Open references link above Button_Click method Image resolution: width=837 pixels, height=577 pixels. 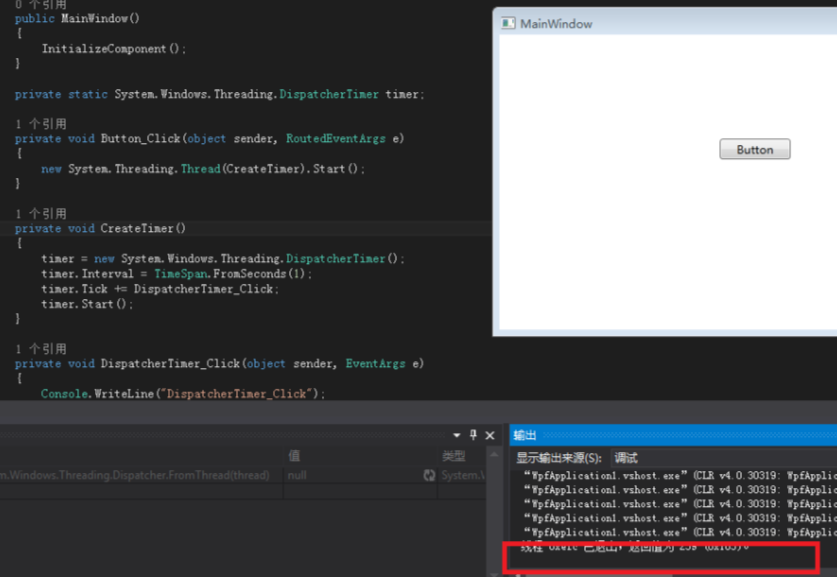(x=41, y=124)
